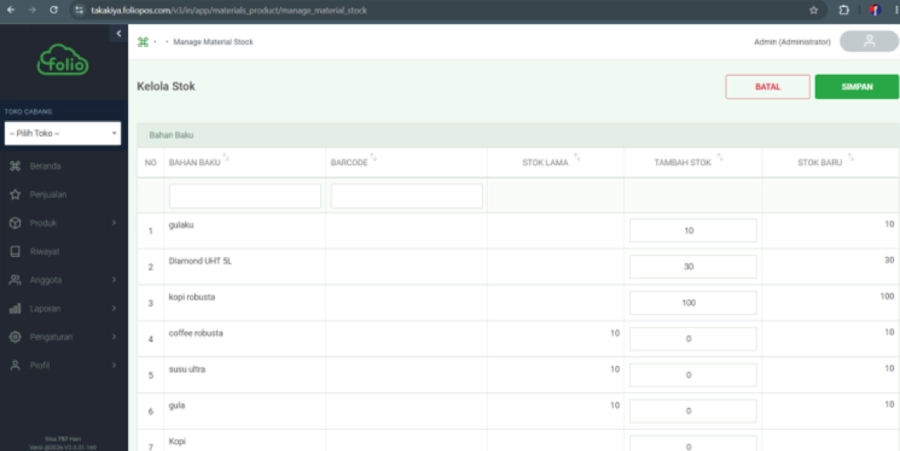This screenshot has width=900, height=451.
Task: Select the coffee robusta row name
Action: click(196, 333)
